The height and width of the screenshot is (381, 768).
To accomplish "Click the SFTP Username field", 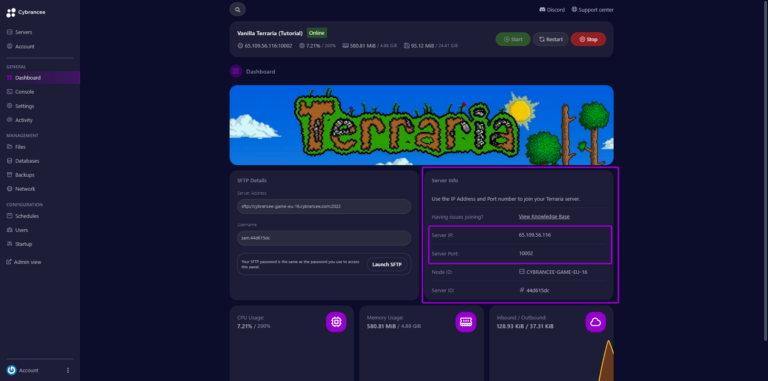I will coord(324,238).
